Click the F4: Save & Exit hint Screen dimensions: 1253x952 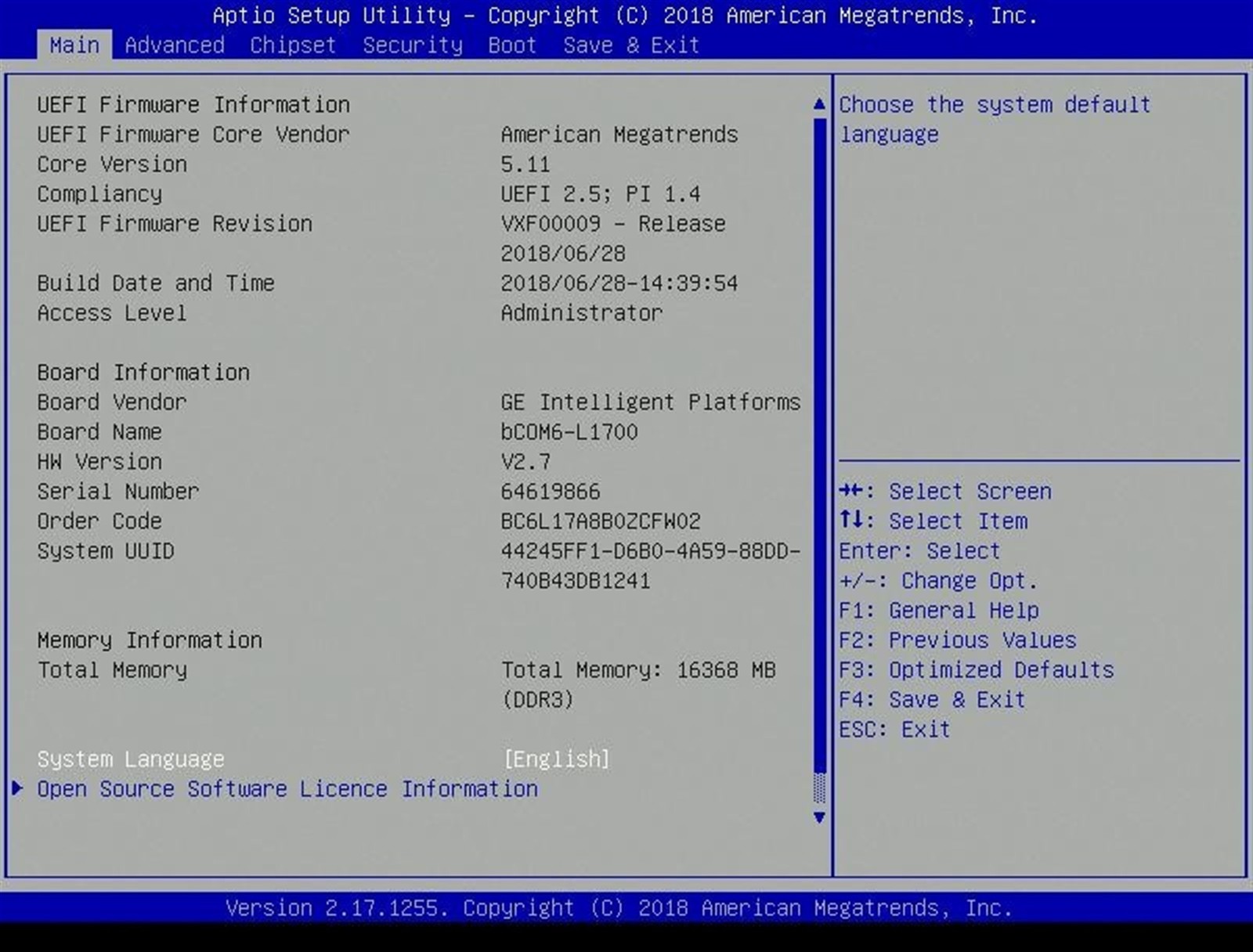pos(932,699)
